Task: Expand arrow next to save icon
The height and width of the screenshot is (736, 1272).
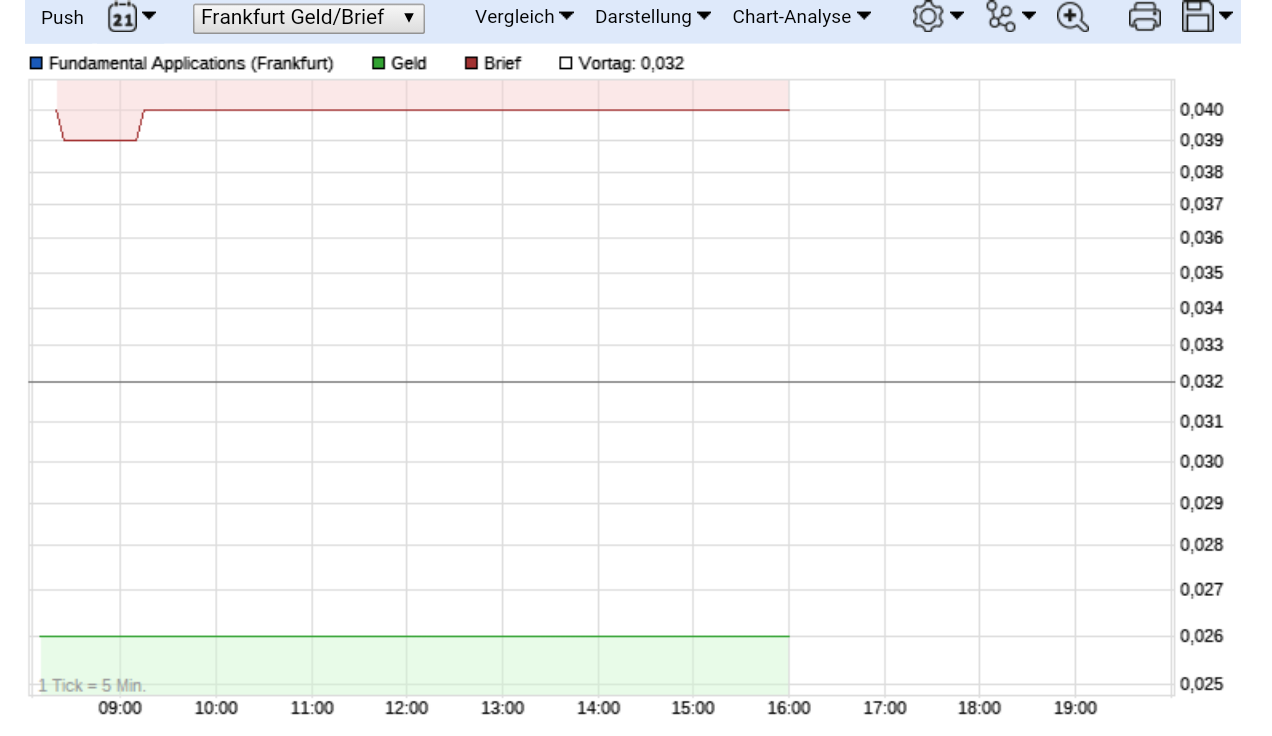Action: (1226, 16)
